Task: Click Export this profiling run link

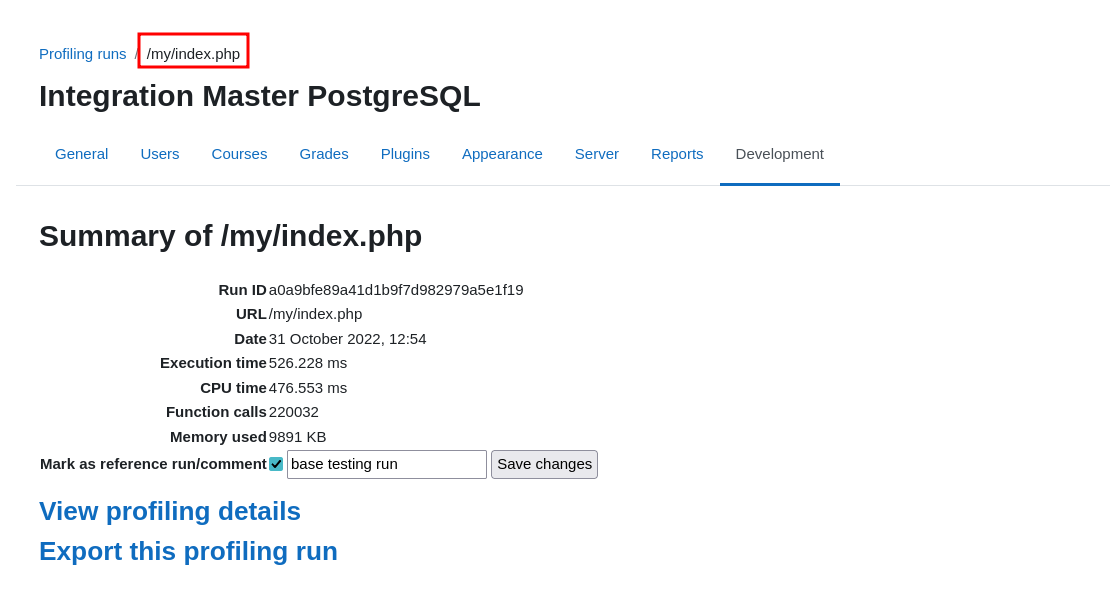Action: point(188,552)
